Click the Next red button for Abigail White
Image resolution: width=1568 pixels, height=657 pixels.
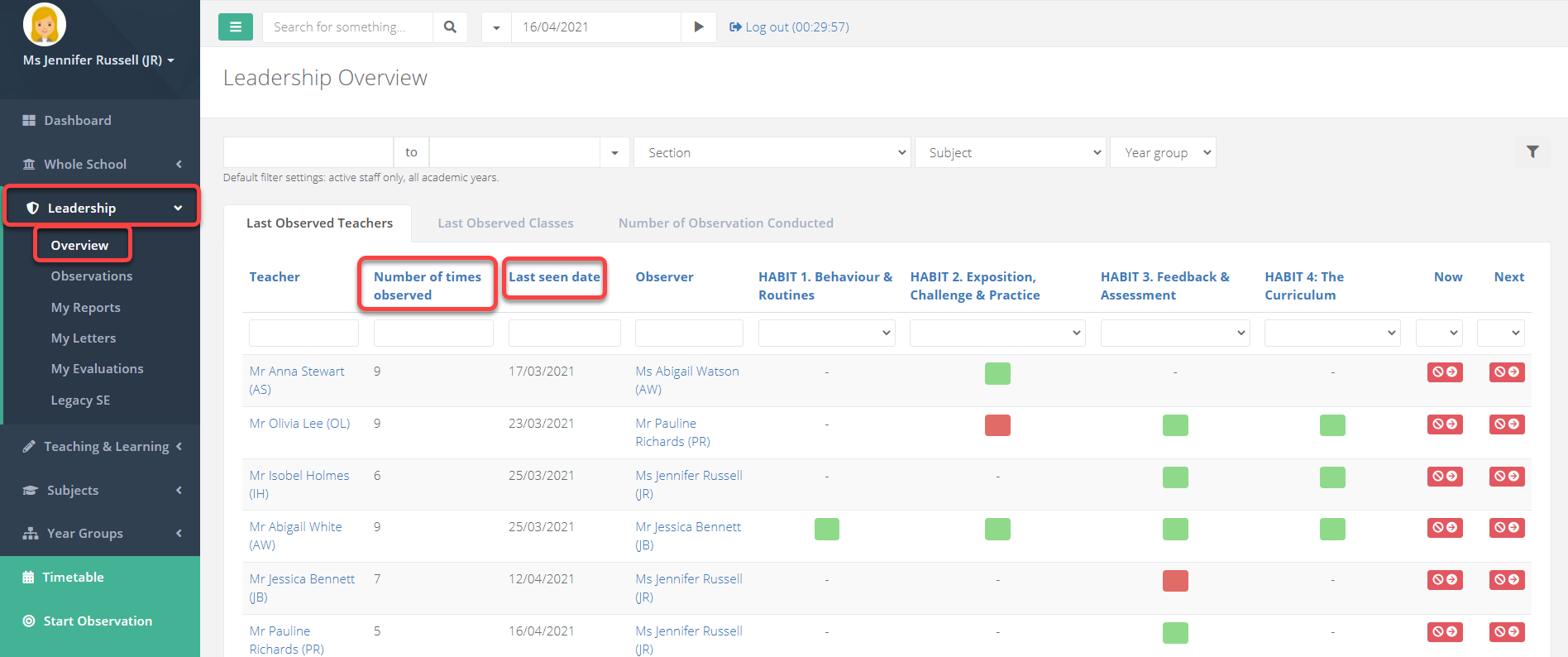[x=1507, y=528]
